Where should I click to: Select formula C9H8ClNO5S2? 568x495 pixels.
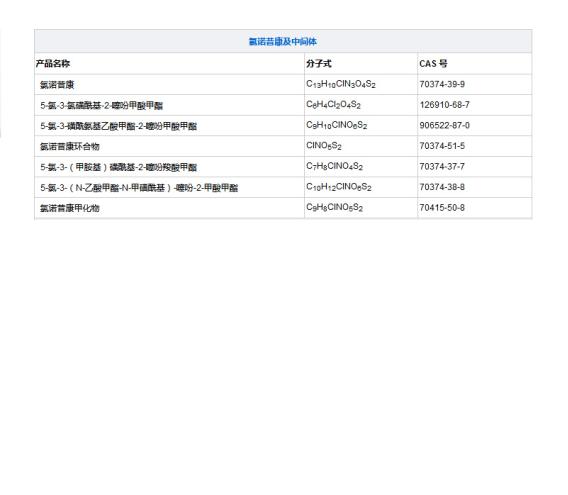click(335, 208)
